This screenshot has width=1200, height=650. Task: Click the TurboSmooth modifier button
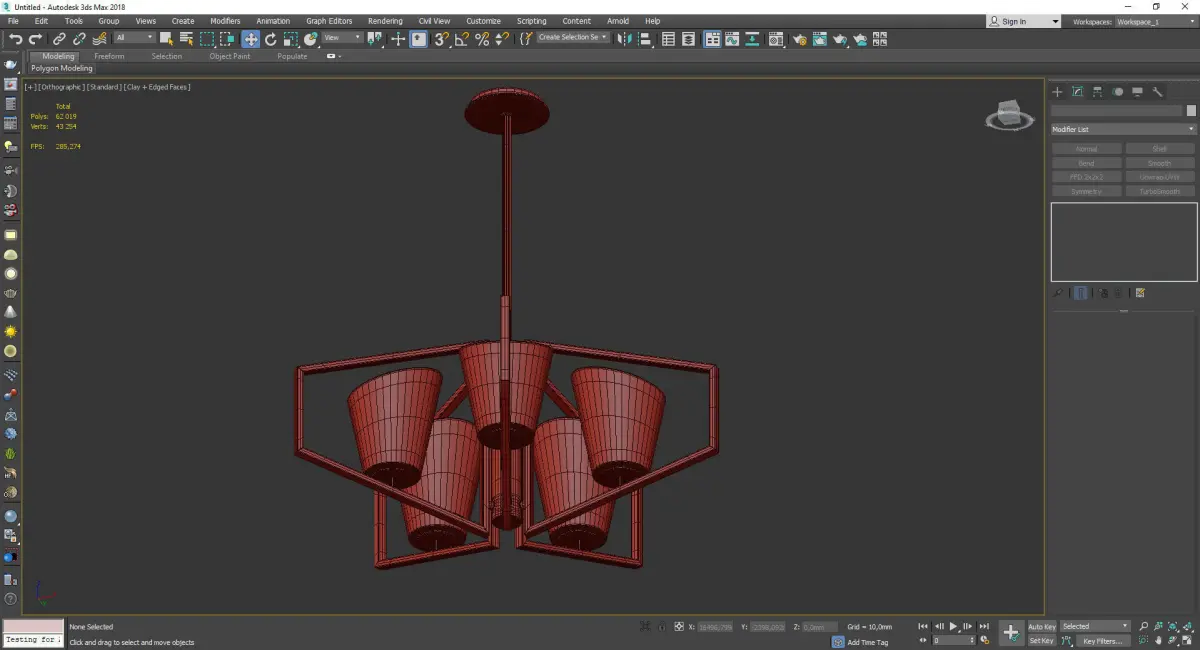coord(1160,191)
